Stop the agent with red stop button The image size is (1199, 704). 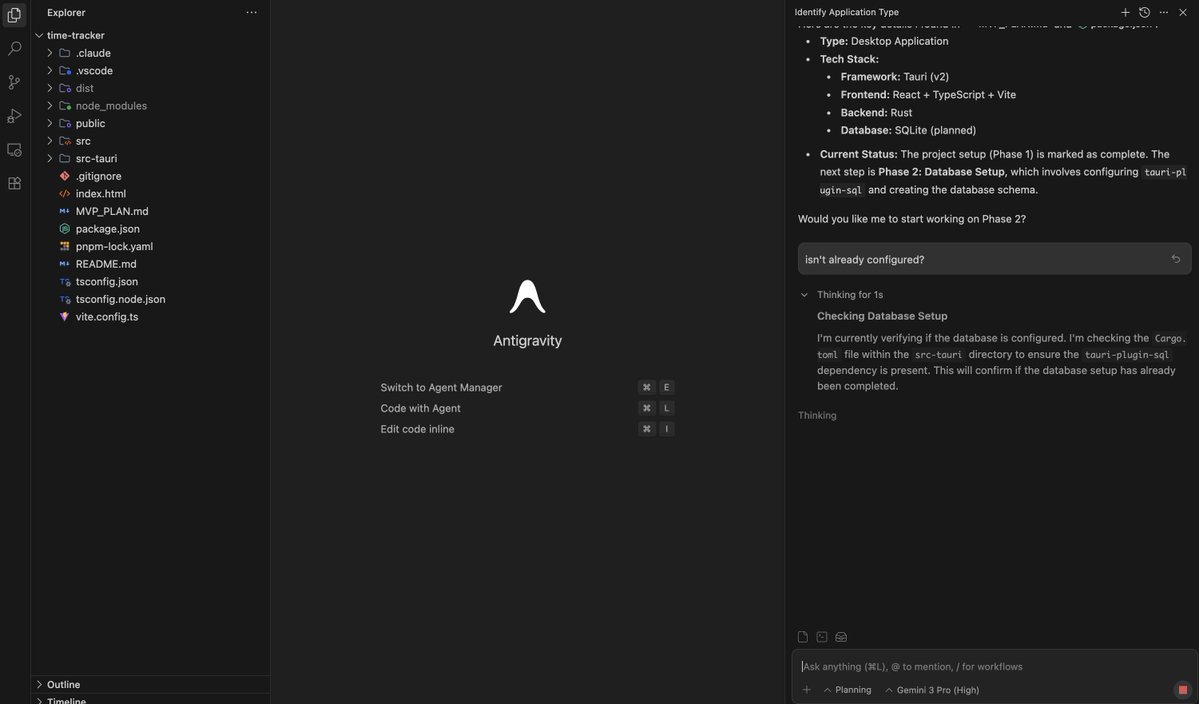pyautogui.click(x=1183, y=689)
